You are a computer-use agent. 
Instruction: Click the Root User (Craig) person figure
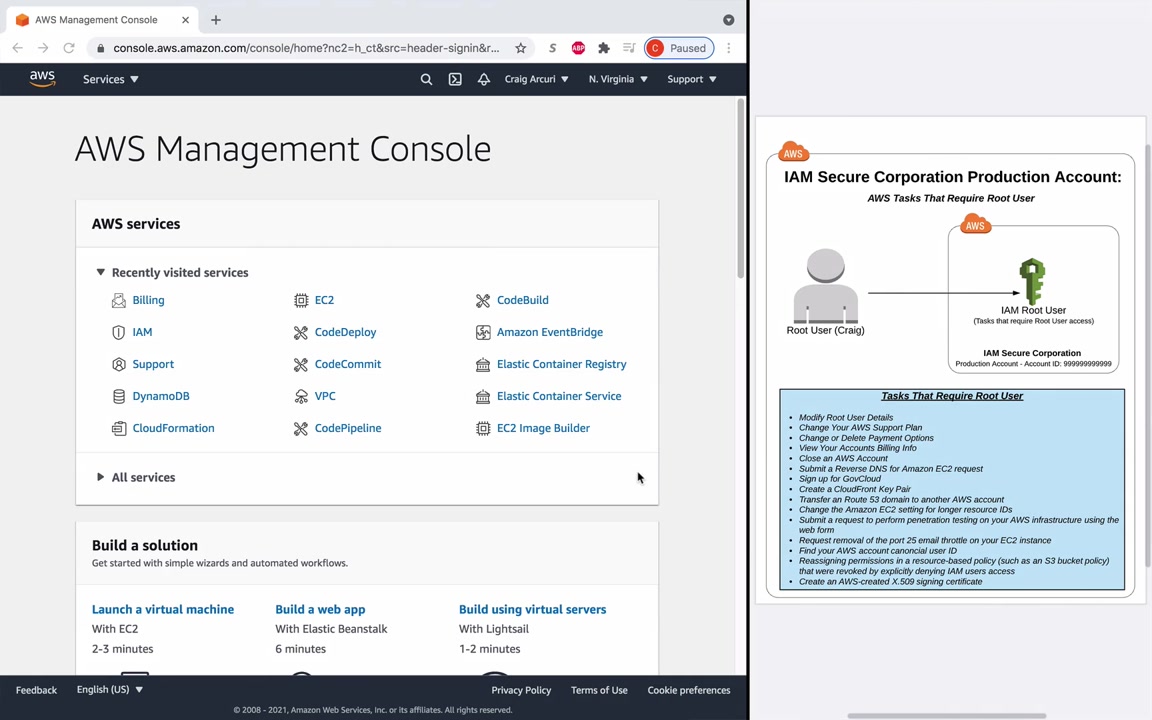(x=825, y=286)
